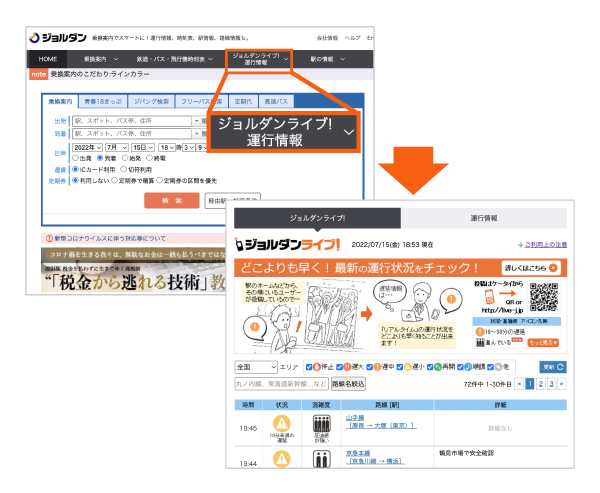Go to results page 3
The image size is (600, 493).
551,384
